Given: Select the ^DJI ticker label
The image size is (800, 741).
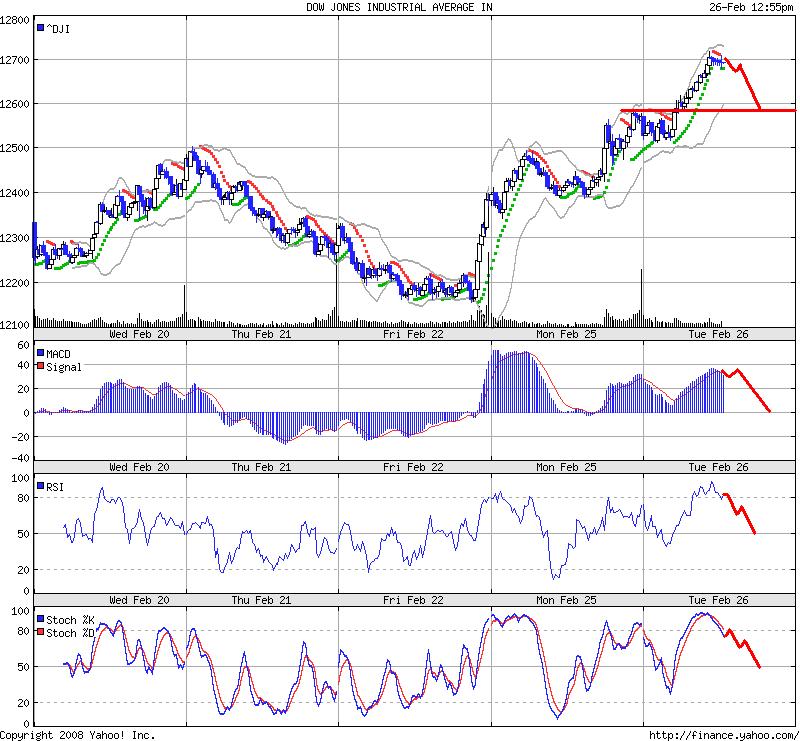Looking at the screenshot, I should click(58, 29).
